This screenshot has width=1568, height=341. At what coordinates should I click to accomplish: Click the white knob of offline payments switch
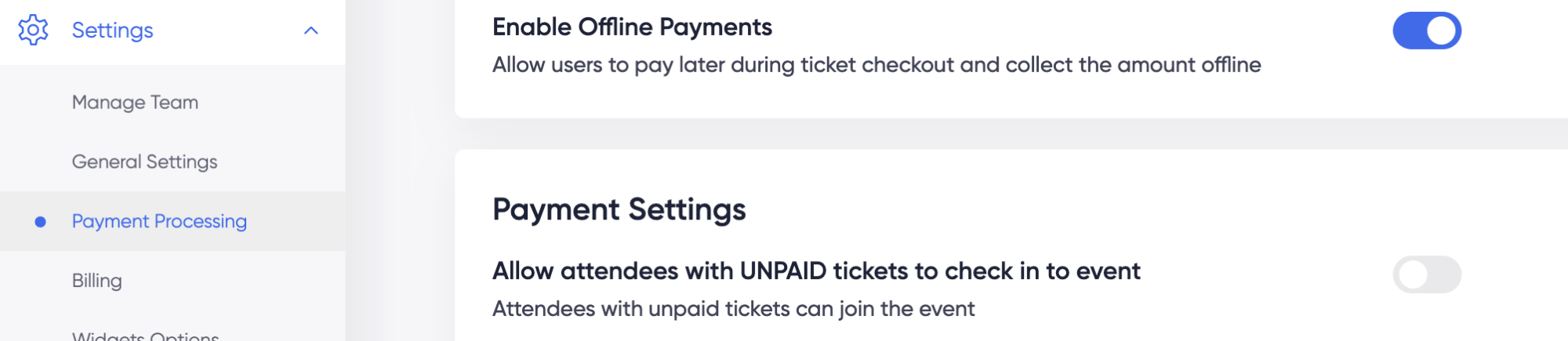point(1441,31)
